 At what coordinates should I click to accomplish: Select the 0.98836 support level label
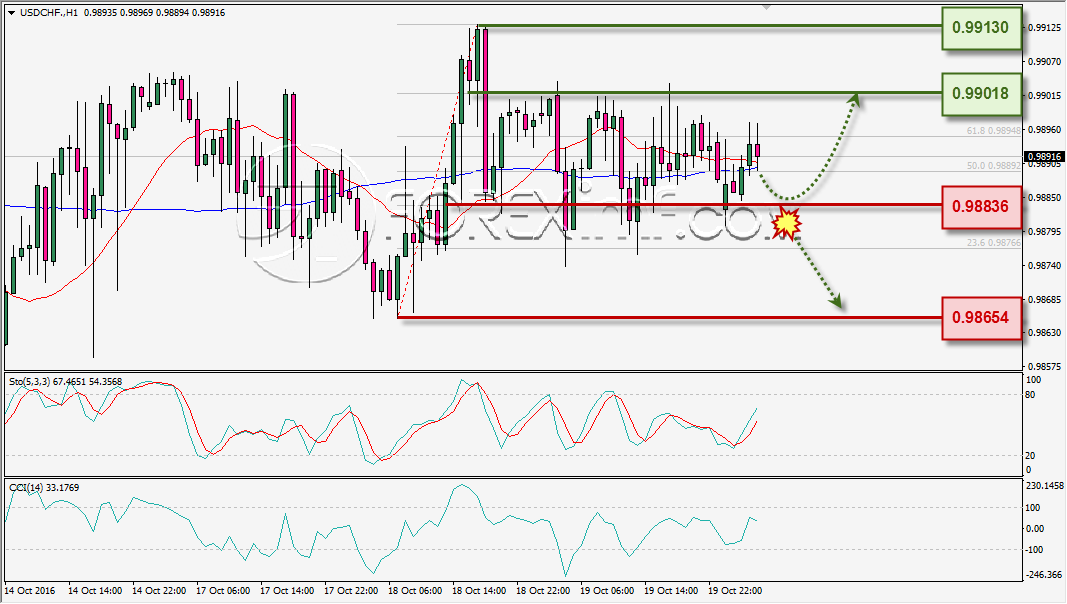point(981,206)
